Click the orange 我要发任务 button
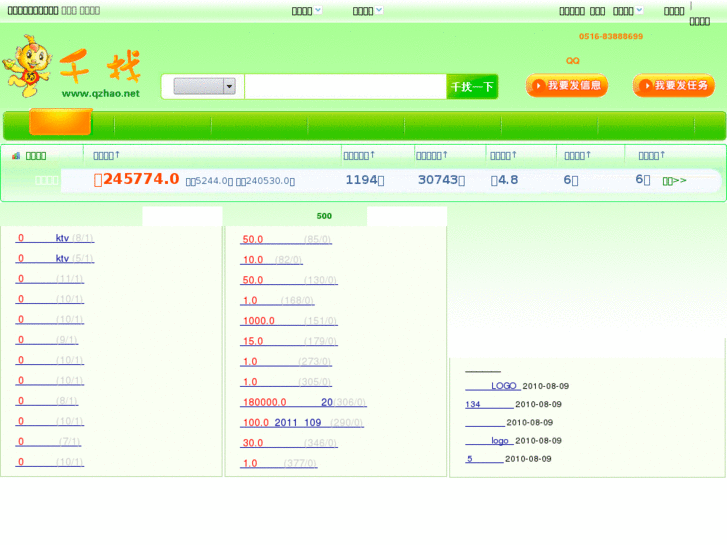Image resolution: width=727 pixels, height=545 pixels. (674, 85)
